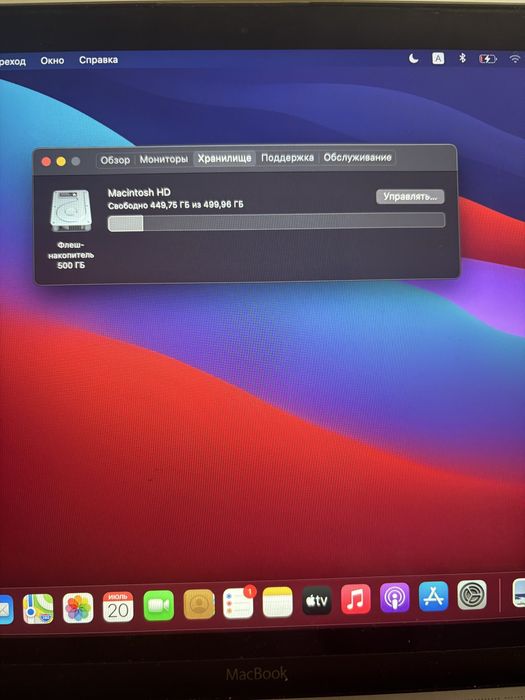Open the Contacts app icon
Viewport: 525px width, 700px height.
pyautogui.click(x=199, y=604)
